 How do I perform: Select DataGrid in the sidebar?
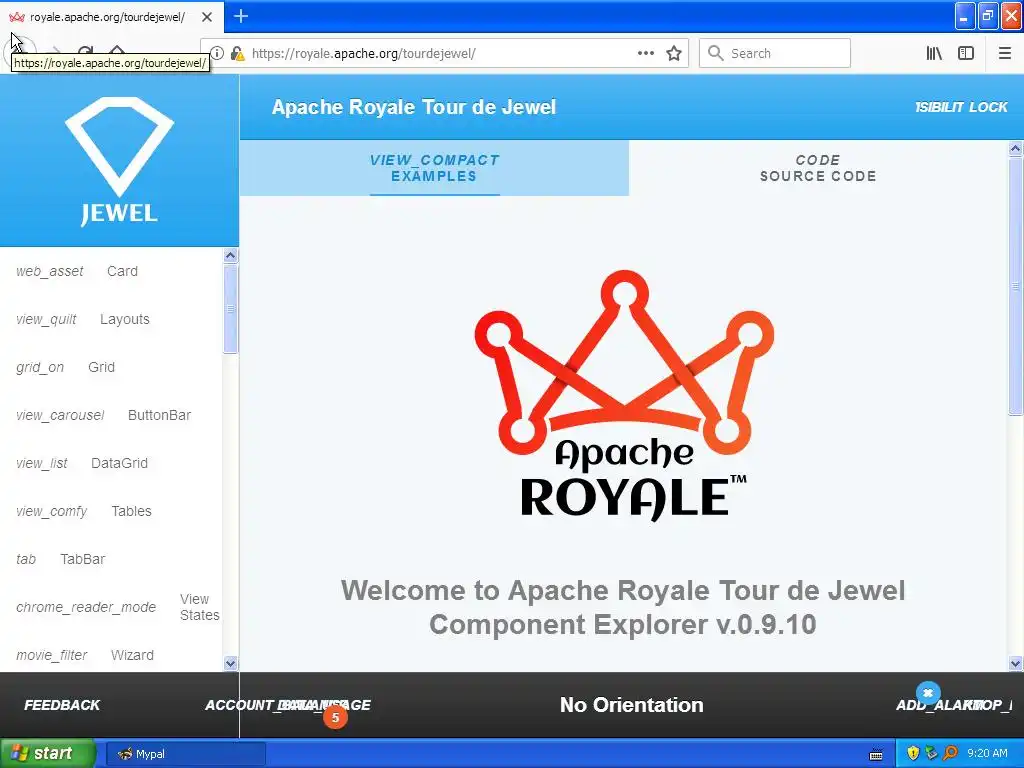tap(120, 463)
